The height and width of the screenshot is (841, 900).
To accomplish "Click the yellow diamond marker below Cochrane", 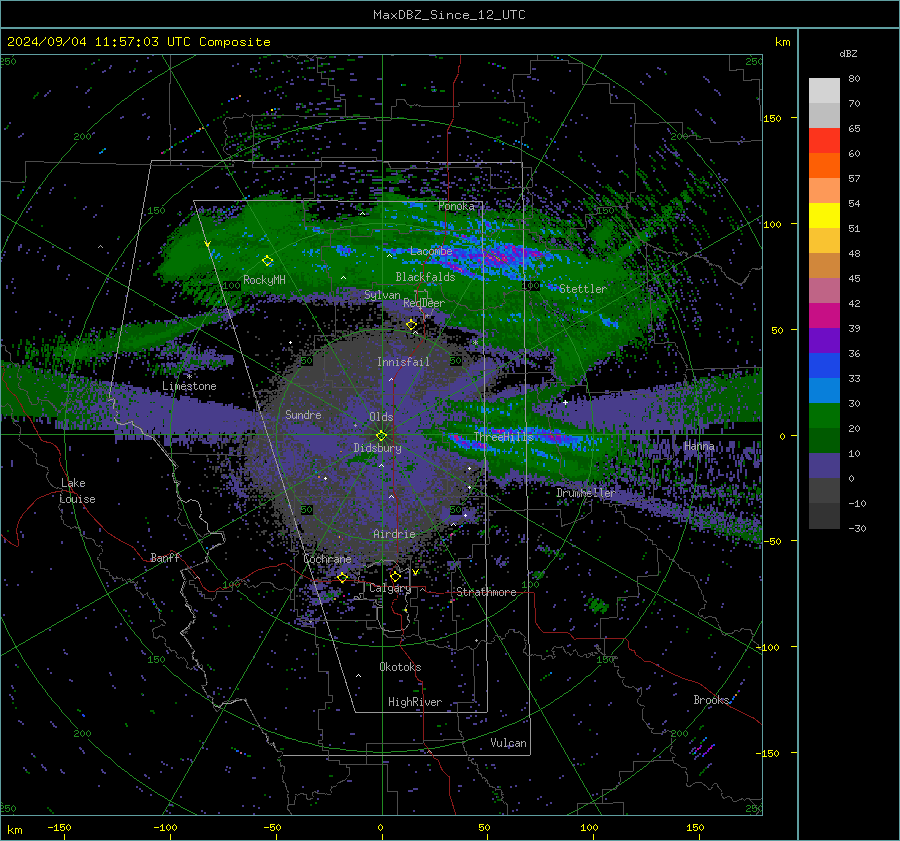I will (342, 577).
